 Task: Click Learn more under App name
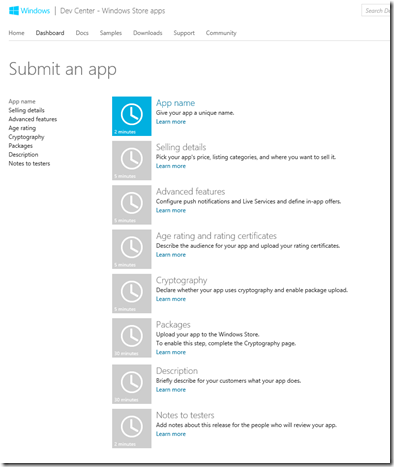[x=171, y=122]
